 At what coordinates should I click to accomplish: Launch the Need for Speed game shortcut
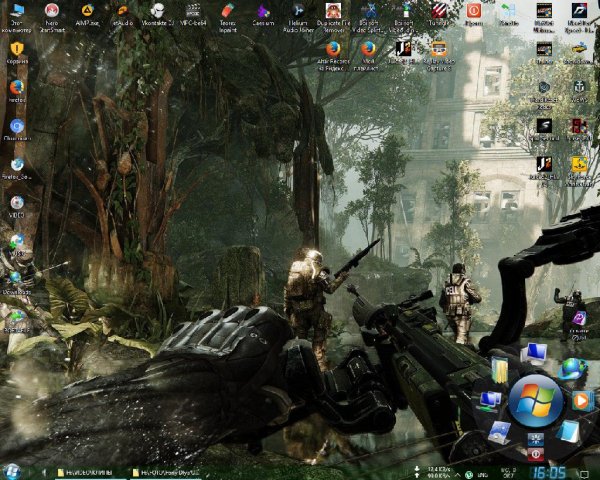579,17
